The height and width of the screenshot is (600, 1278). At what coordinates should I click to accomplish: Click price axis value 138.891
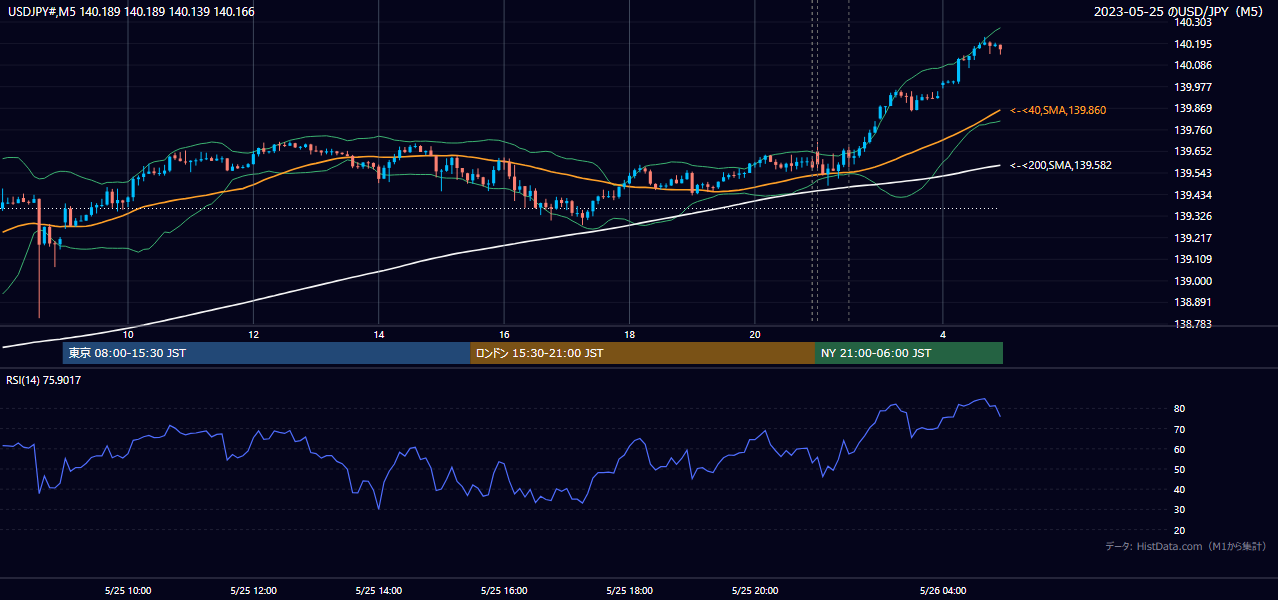tap(1192, 303)
